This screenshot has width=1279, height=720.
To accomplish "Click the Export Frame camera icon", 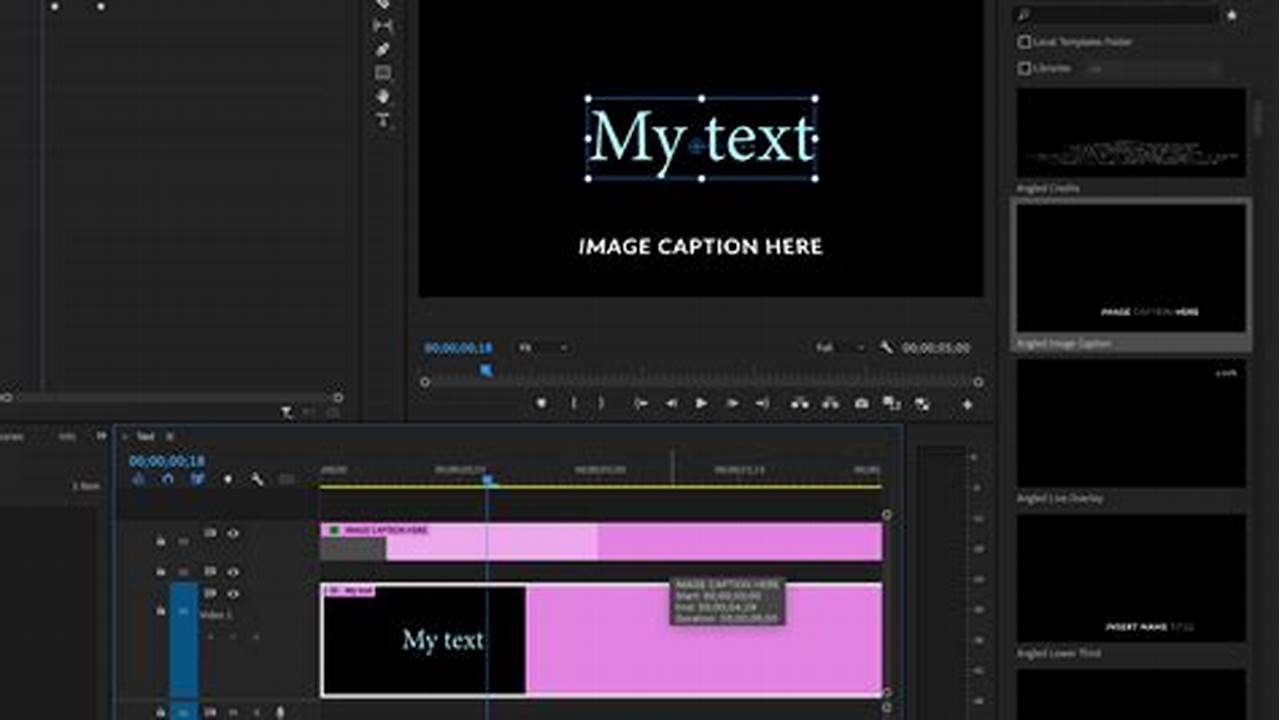I will [x=860, y=401].
